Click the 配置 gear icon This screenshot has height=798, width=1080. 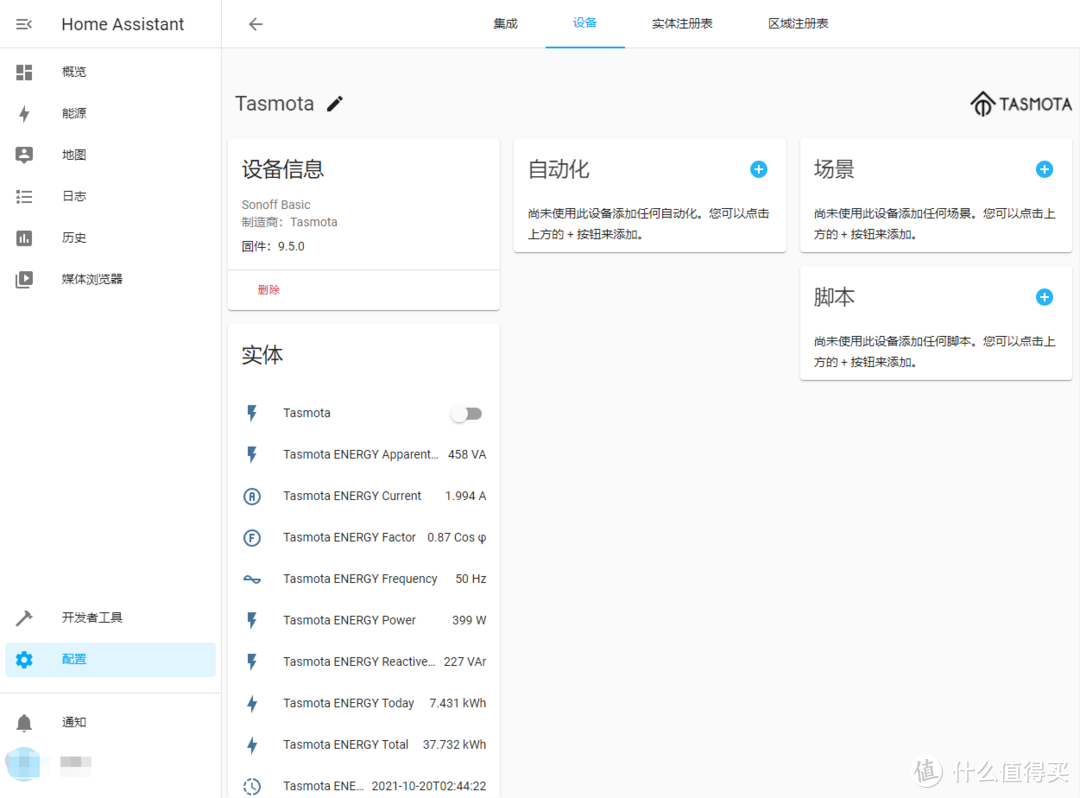point(24,660)
